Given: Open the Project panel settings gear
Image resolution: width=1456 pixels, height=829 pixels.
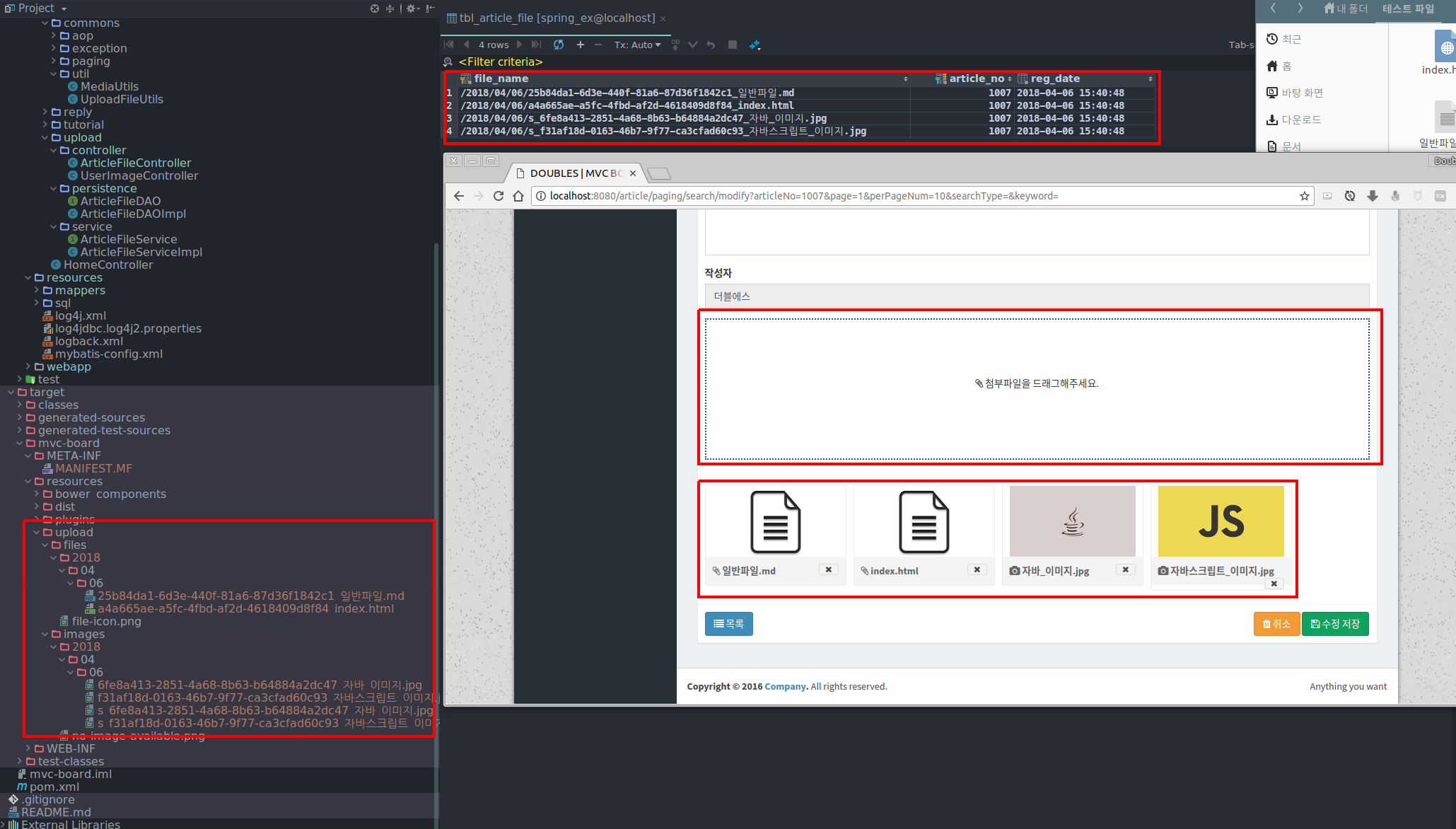Looking at the screenshot, I should 410,8.
